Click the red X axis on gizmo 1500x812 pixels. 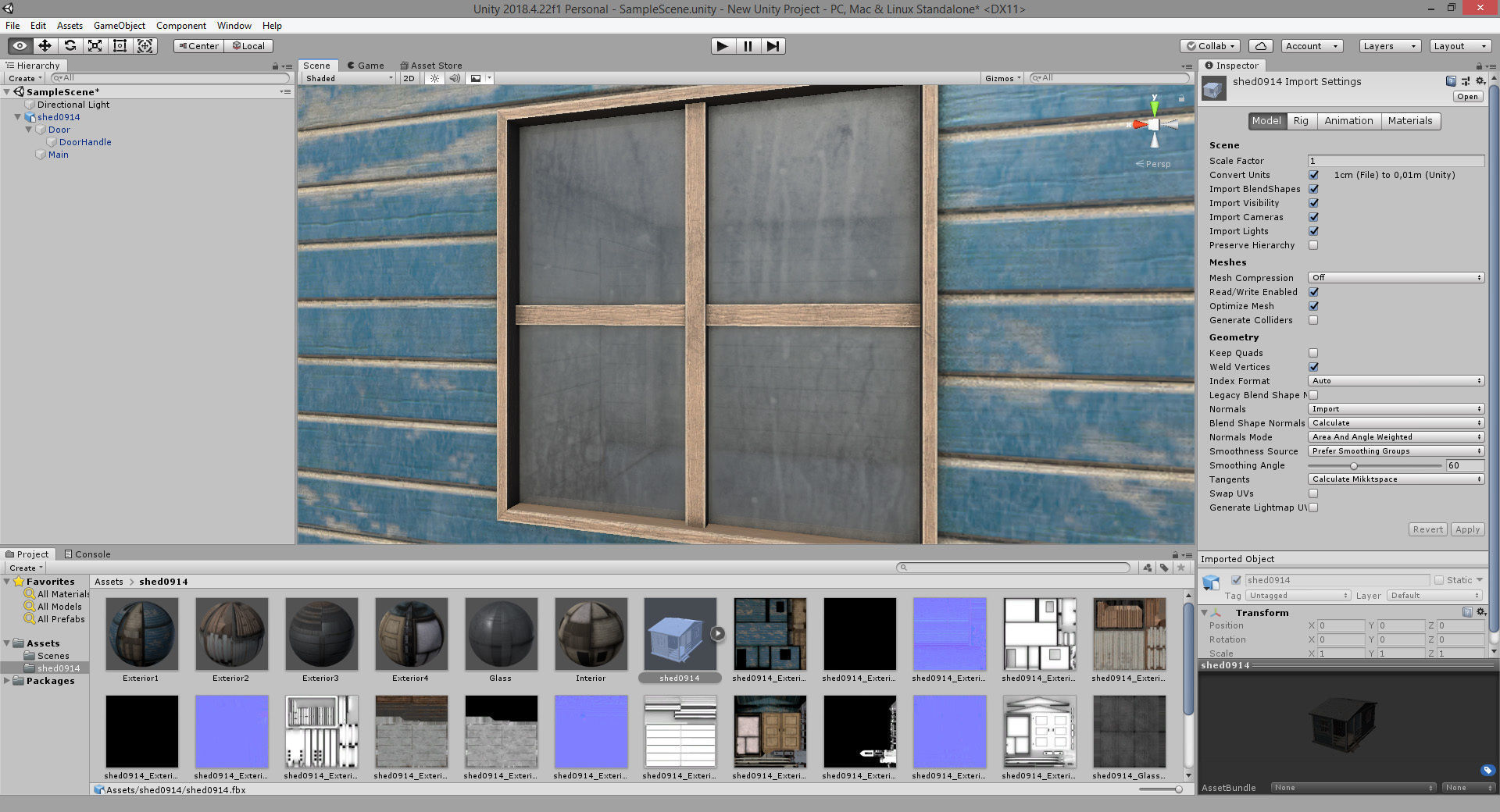[1139, 124]
